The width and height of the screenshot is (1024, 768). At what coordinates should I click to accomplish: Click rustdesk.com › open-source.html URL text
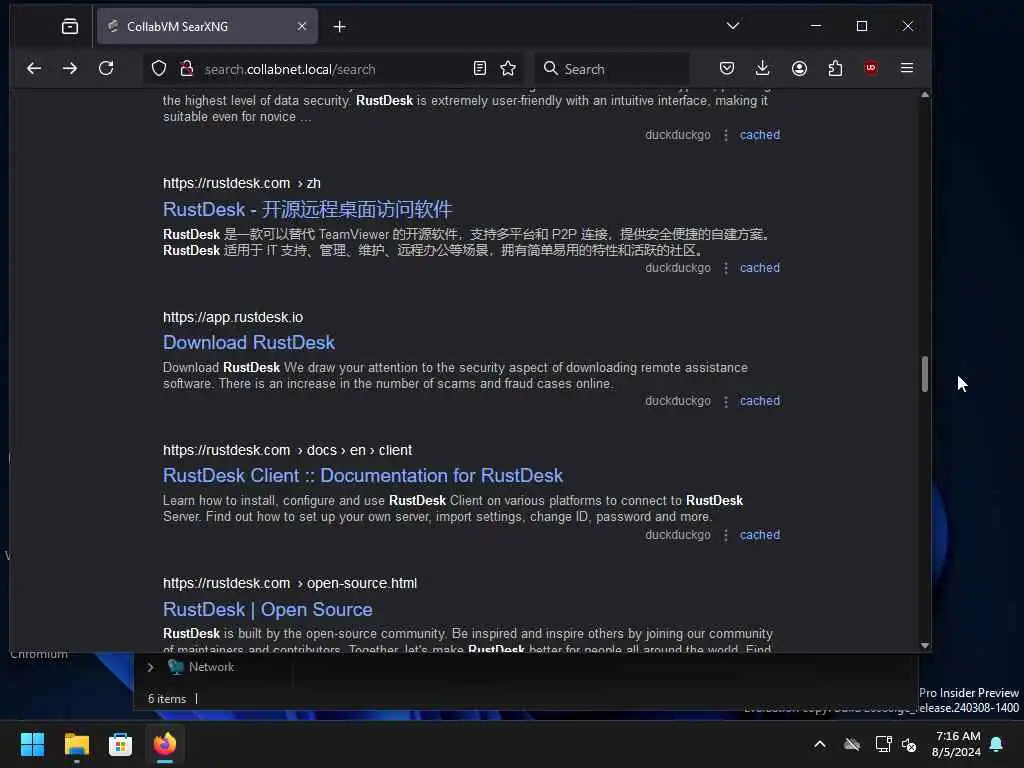point(290,583)
